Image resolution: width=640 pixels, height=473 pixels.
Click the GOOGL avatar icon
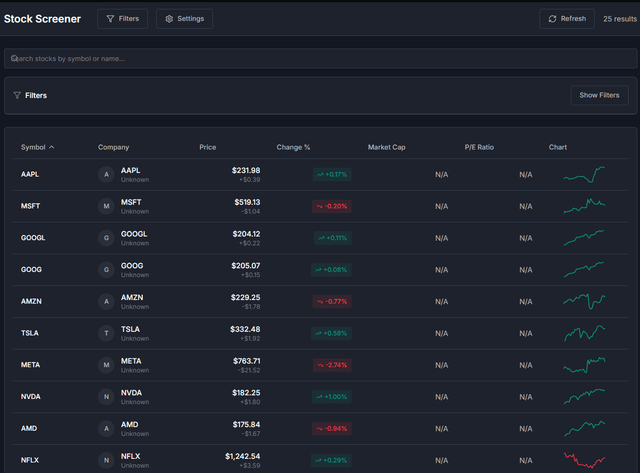tap(106, 238)
